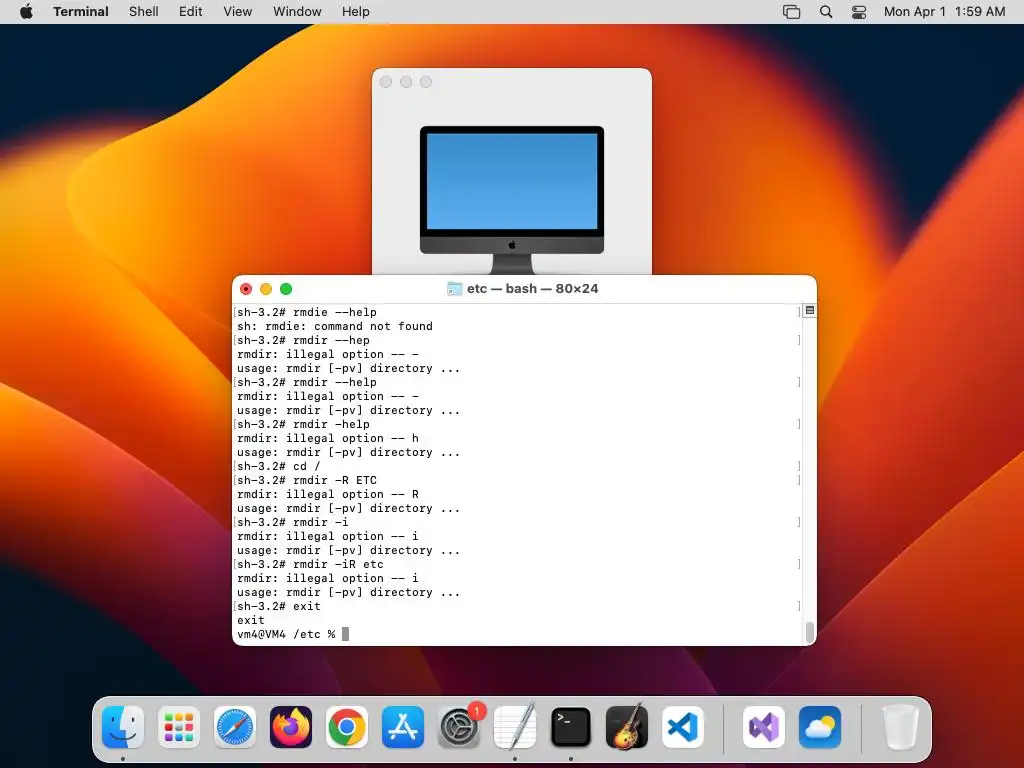Click the Stage Manager icon in menu bar
The image size is (1024, 768).
coord(792,12)
